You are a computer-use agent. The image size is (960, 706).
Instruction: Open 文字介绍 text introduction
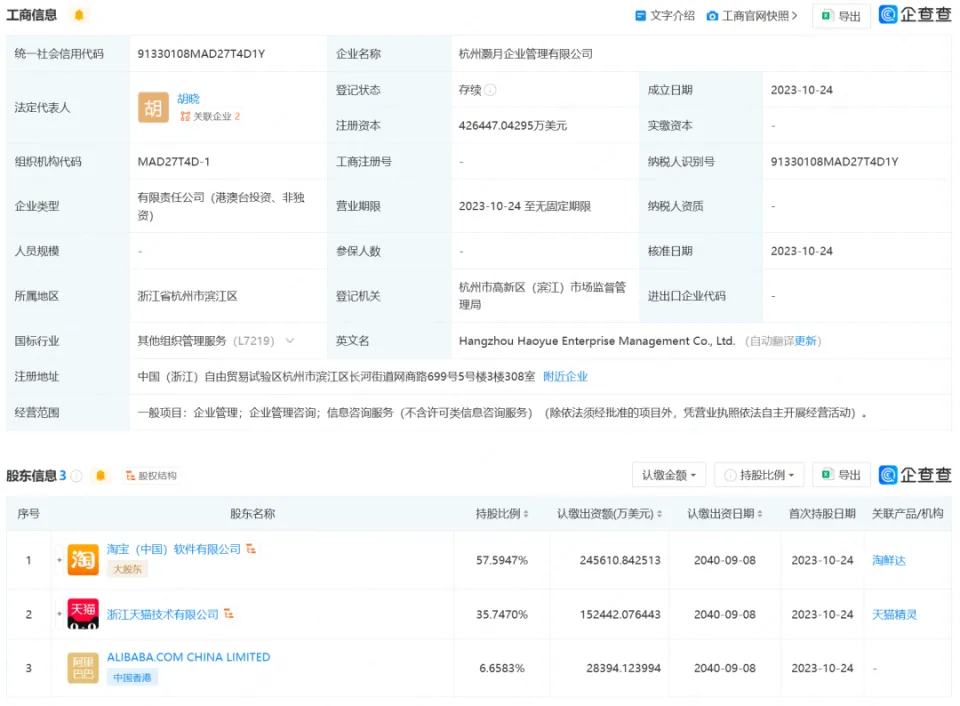coord(665,15)
